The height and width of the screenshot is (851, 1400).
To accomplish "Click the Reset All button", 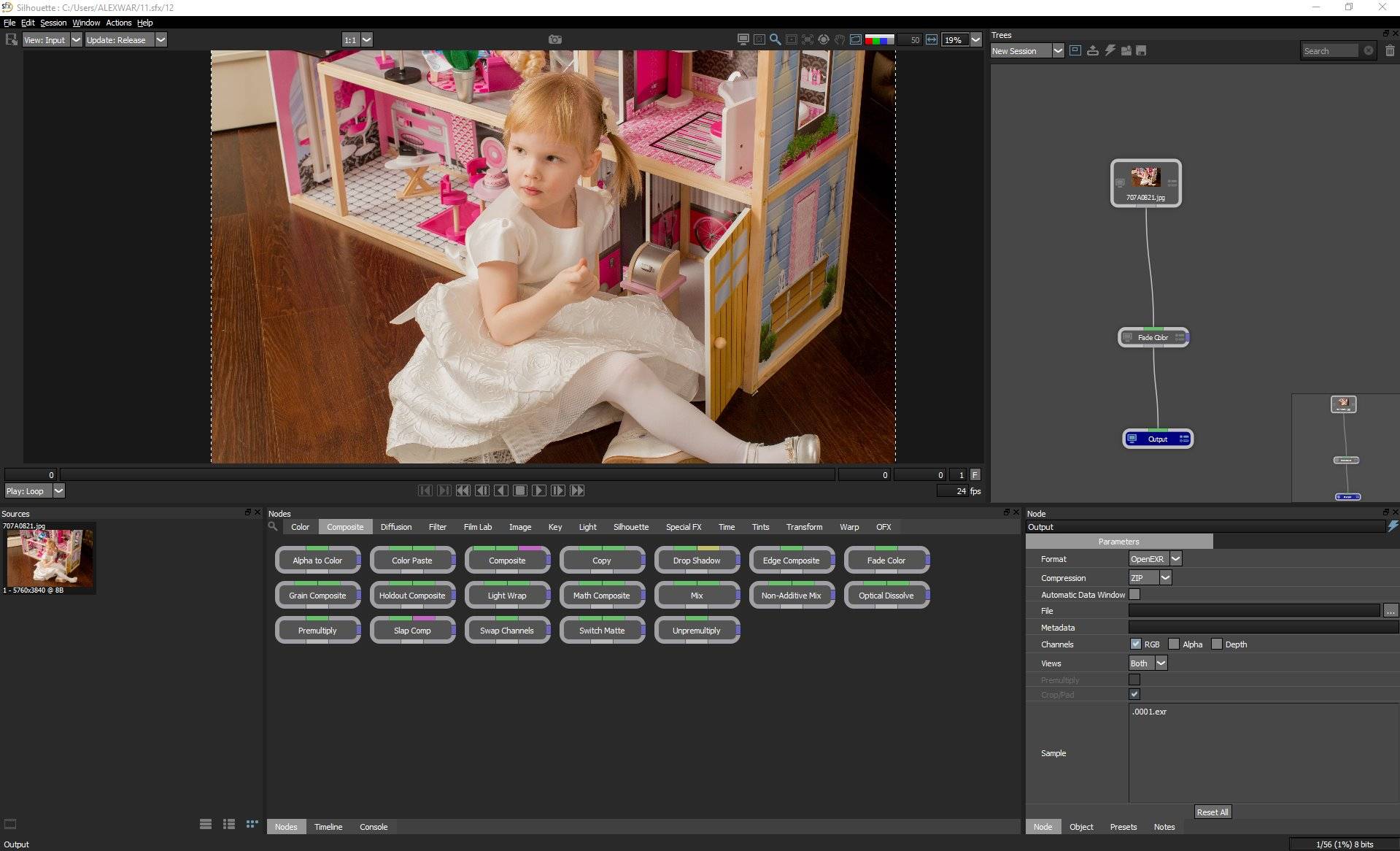I will coord(1213,812).
